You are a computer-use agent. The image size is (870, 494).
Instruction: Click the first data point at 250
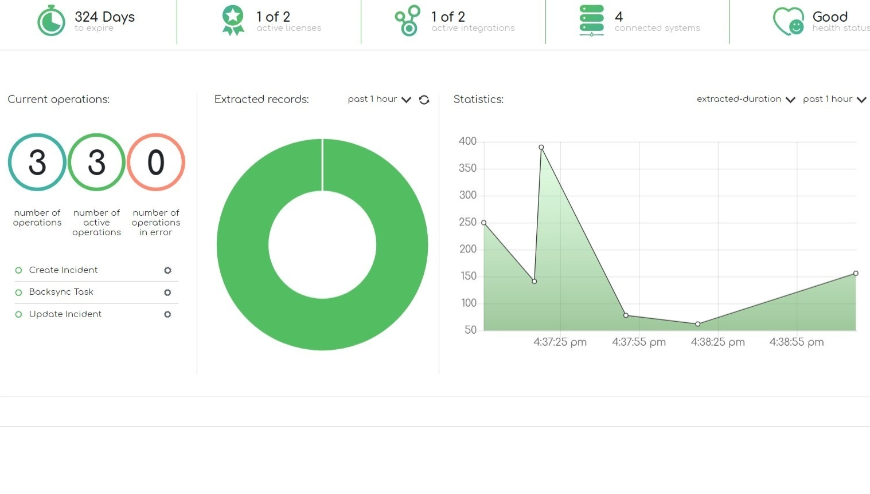click(x=484, y=223)
